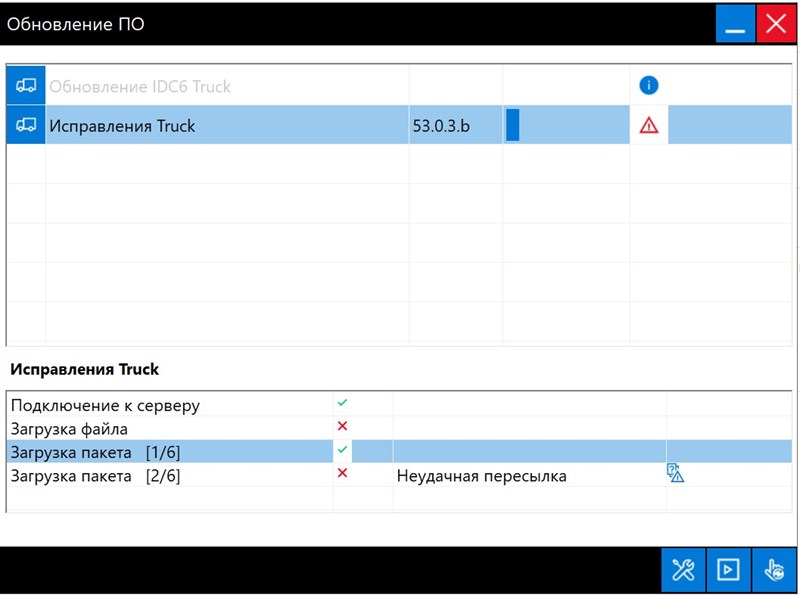Screen dimensions: 800x595
Task: Click the blue download progress bar
Action: (x=513, y=126)
